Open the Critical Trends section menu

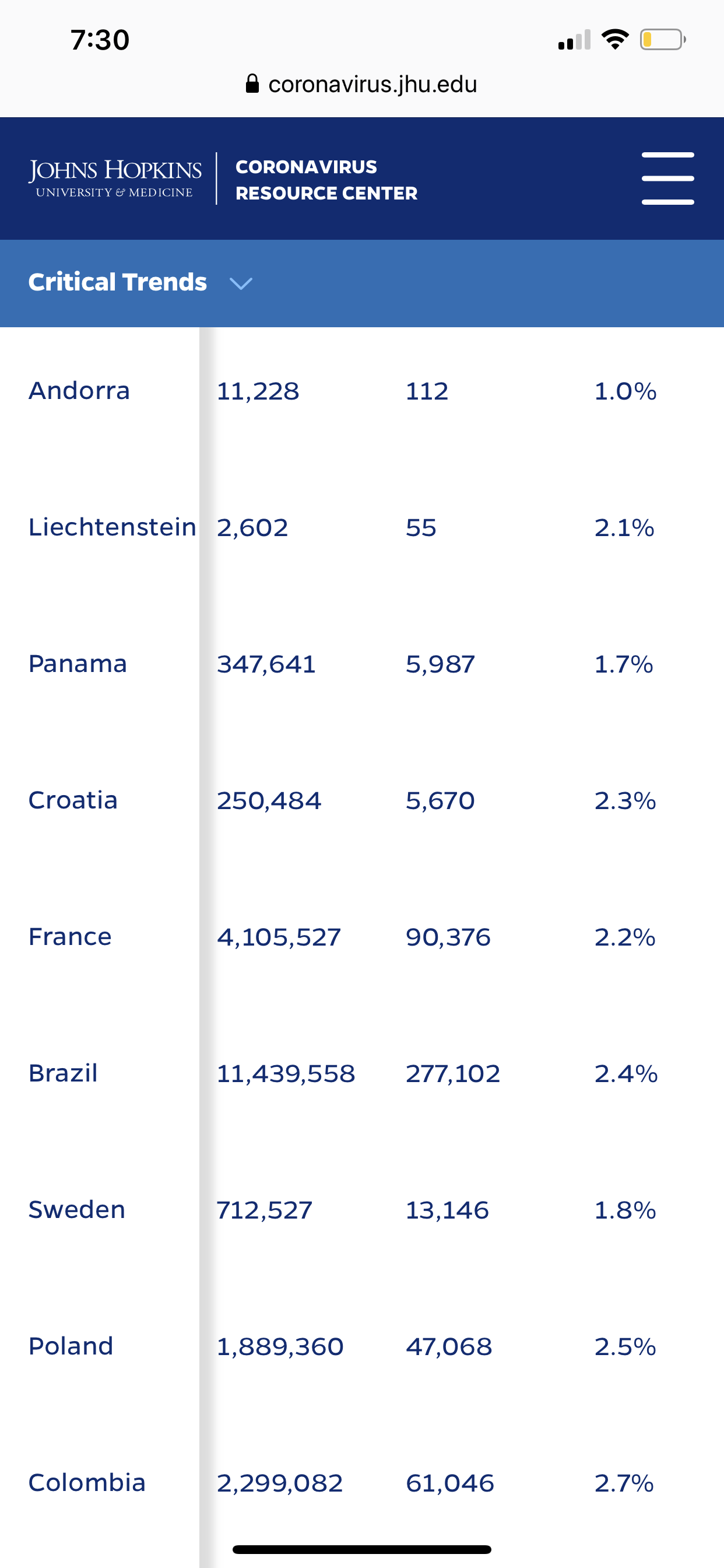[x=117, y=282]
